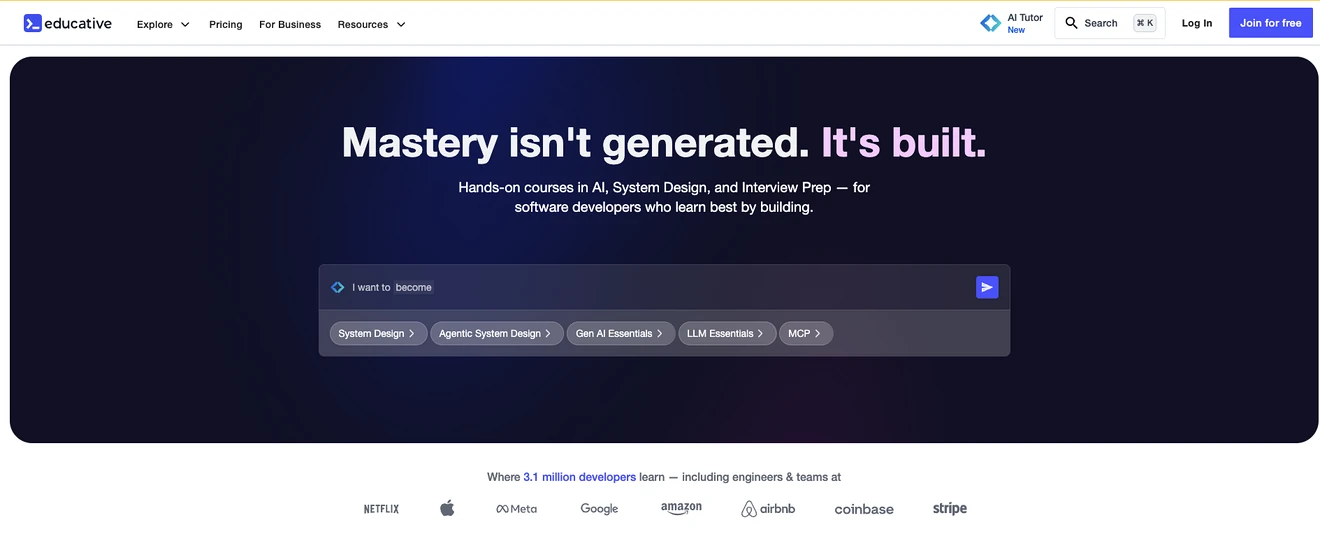The height and width of the screenshot is (555, 1320).
Task: Click the Search box in header
Action: [1110, 23]
